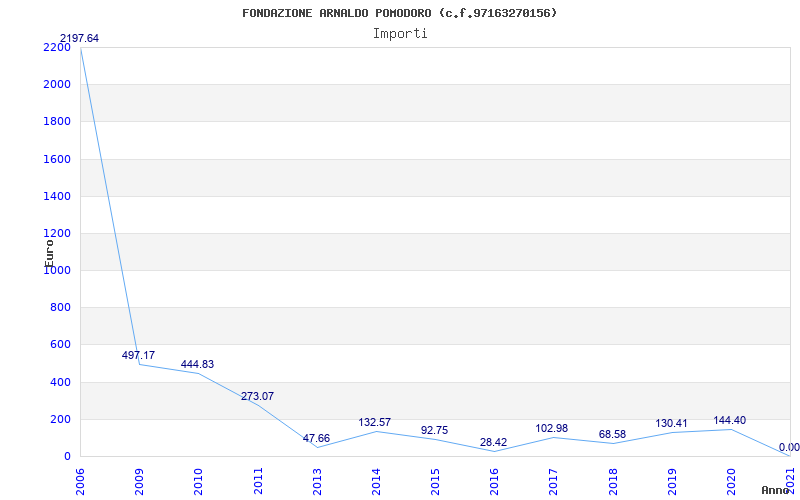
Task: Click the x-axis year 2015
Action: pos(435,481)
